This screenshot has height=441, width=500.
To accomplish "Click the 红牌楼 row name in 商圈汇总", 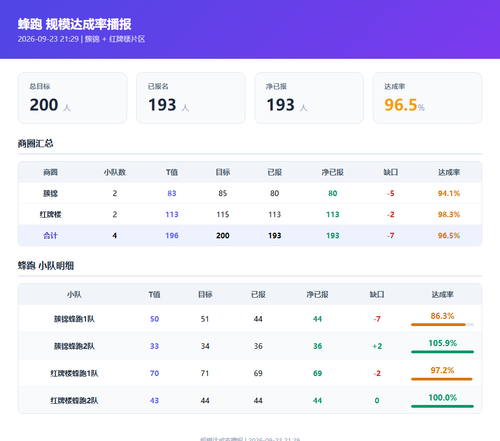I will [x=50, y=214].
